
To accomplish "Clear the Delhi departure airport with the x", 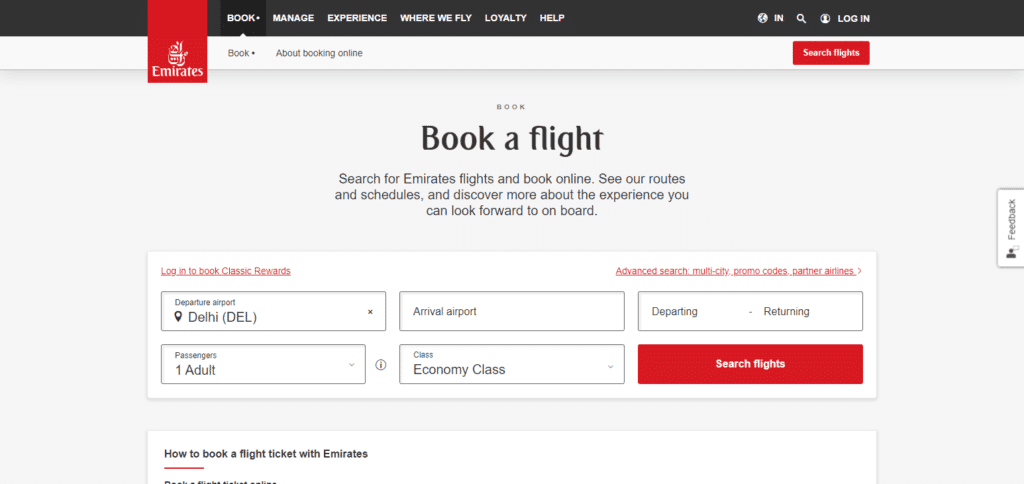I will [370, 312].
